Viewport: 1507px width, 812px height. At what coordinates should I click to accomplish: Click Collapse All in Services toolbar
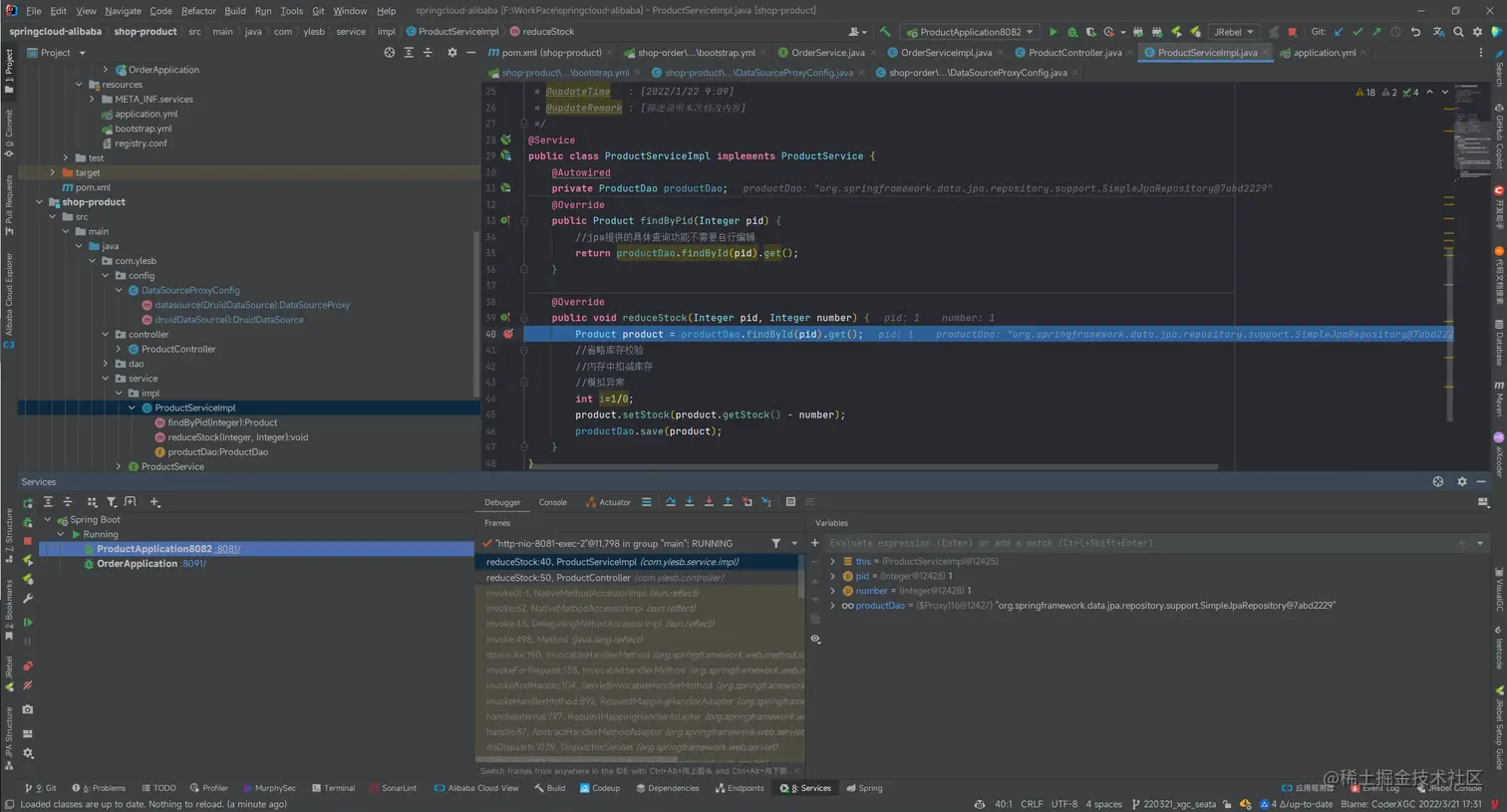tap(68, 502)
